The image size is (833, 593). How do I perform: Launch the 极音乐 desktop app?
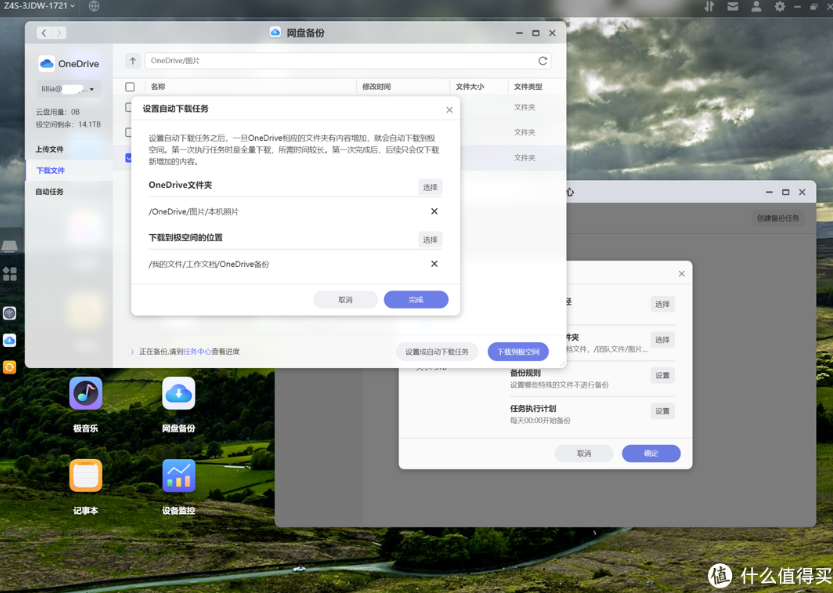coord(86,393)
